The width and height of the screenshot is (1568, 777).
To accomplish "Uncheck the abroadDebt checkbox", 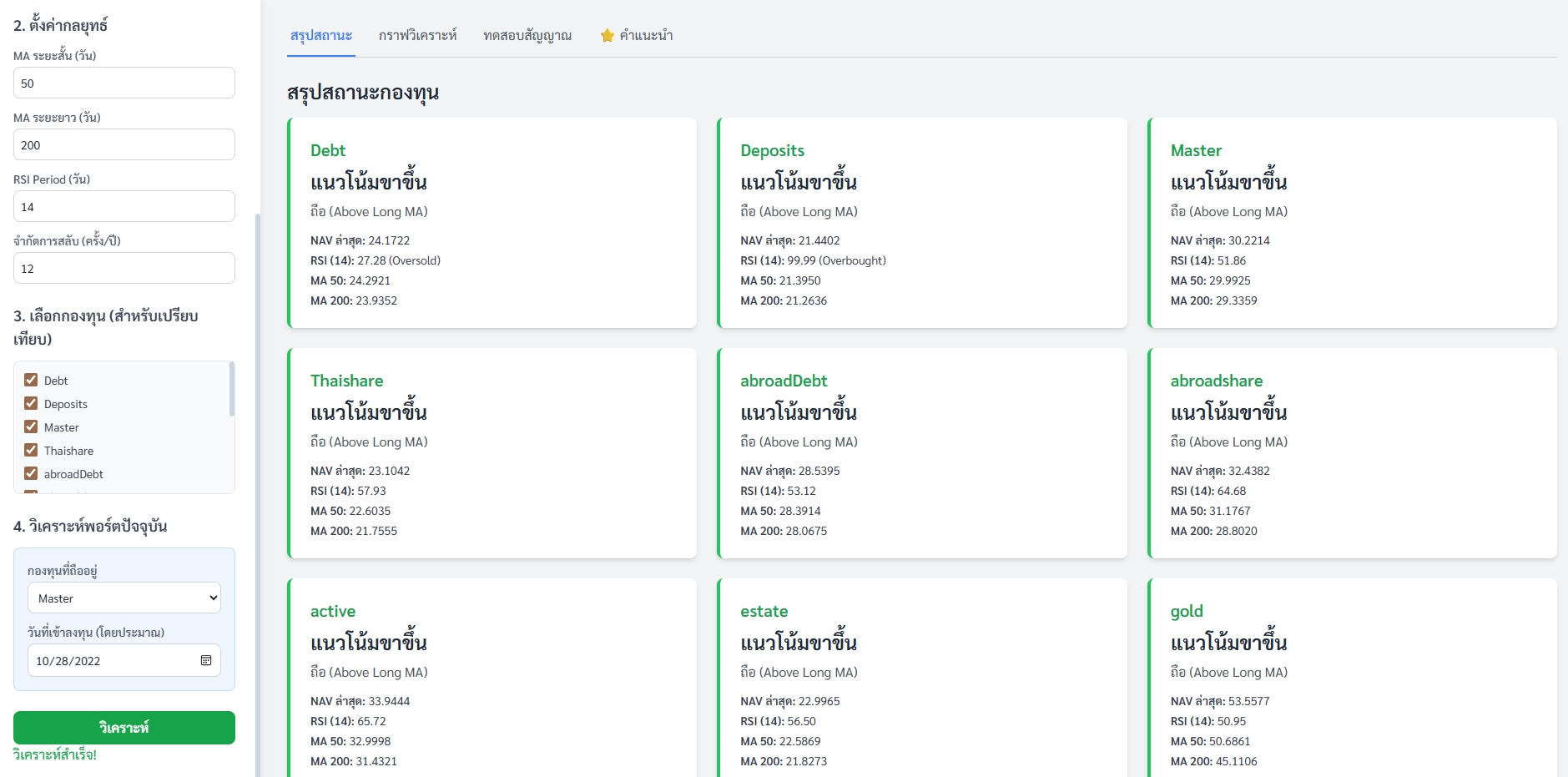I will coord(31,473).
